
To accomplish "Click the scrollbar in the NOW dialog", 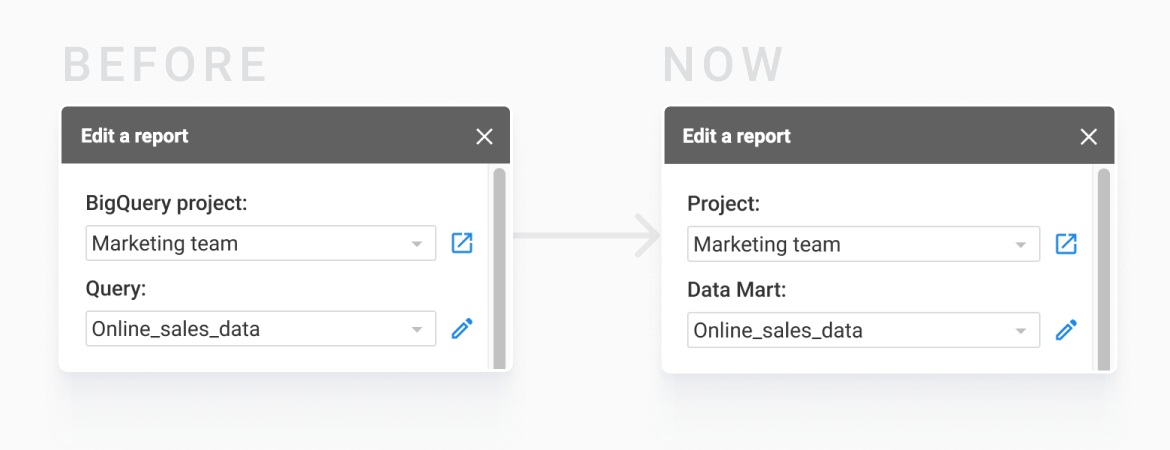I will pos(1104,269).
